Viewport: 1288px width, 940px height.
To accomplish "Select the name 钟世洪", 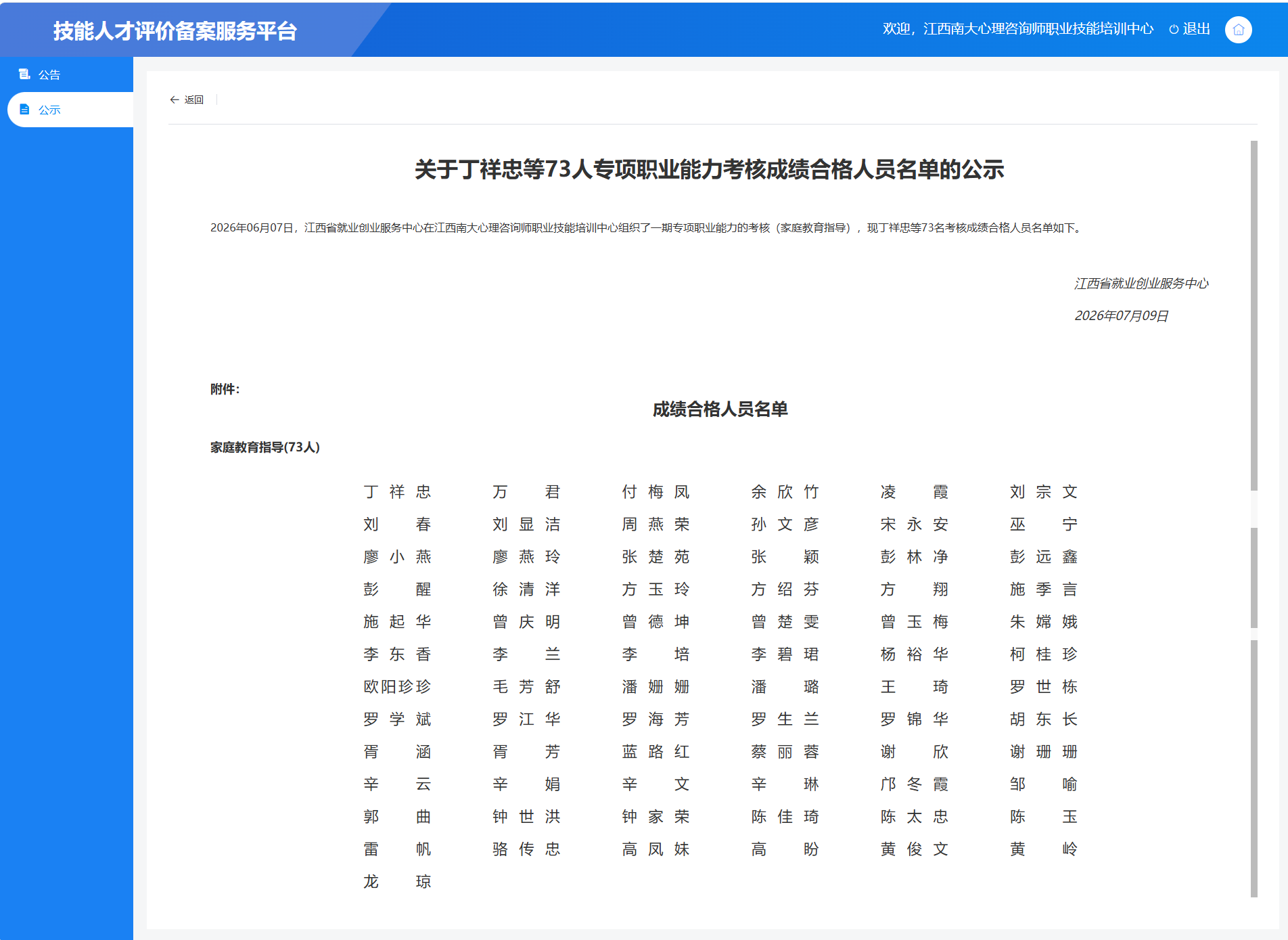I will (x=526, y=817).
